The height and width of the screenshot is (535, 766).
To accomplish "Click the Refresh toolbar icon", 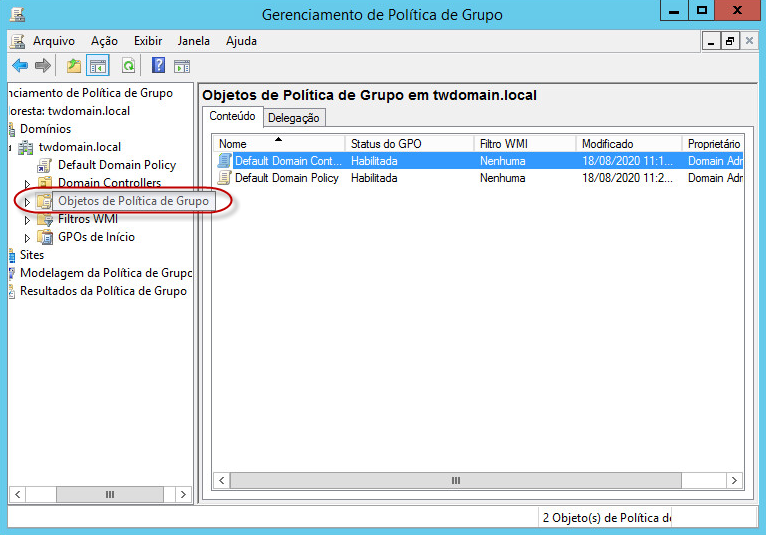I will (128, 65).
